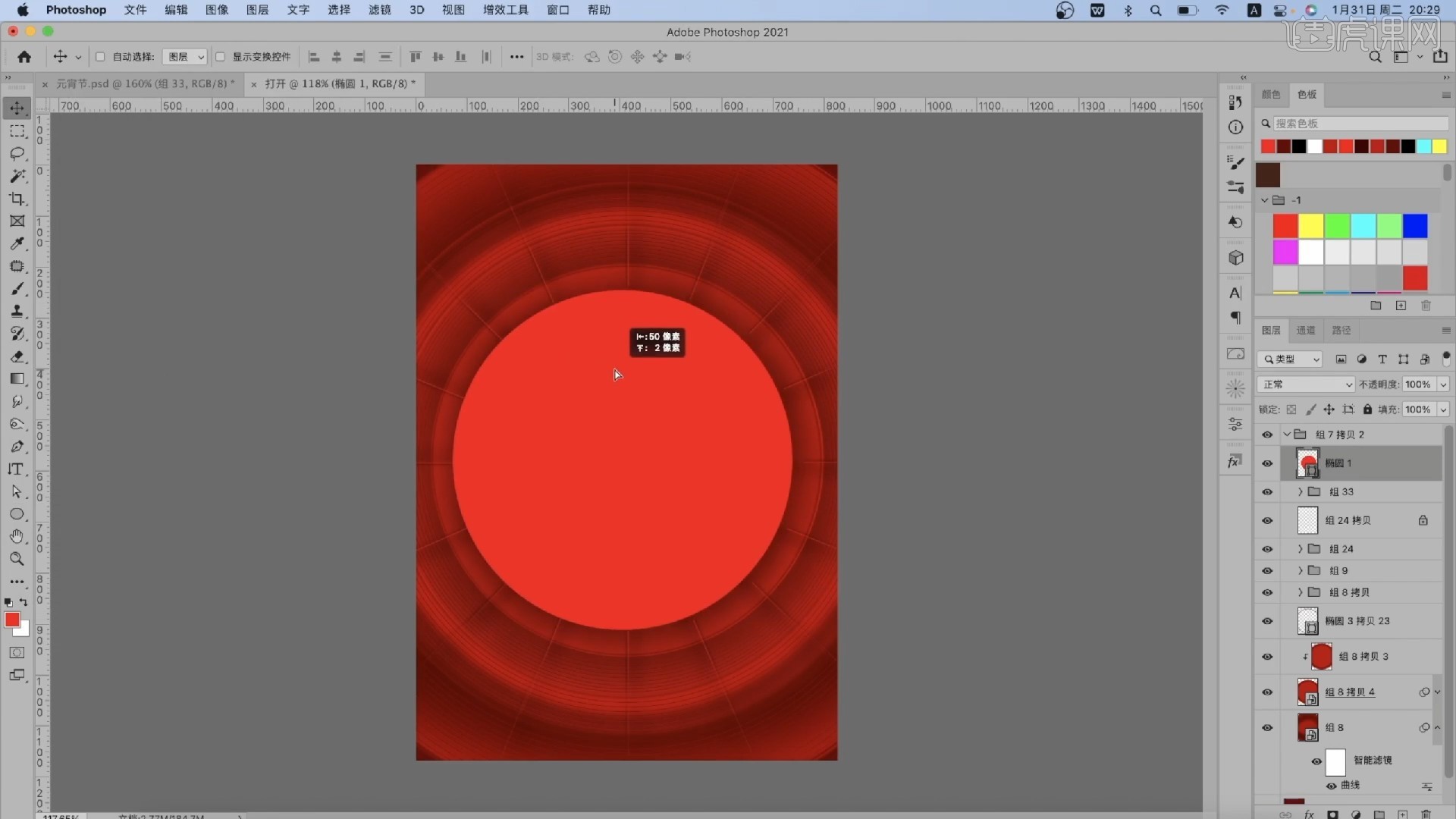Click delete swatch trash button

1426,306
